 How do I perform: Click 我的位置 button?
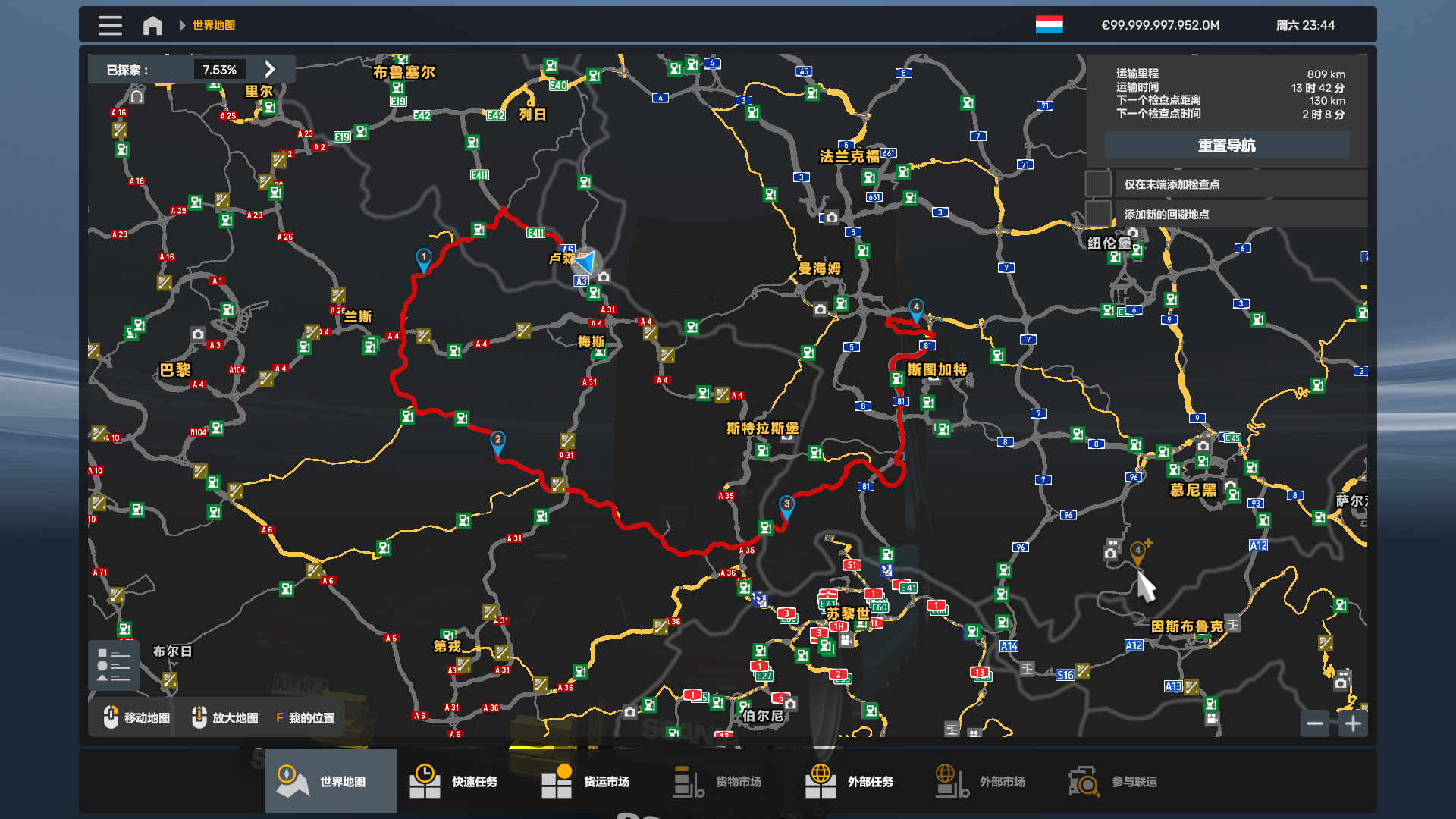(305, 717)
